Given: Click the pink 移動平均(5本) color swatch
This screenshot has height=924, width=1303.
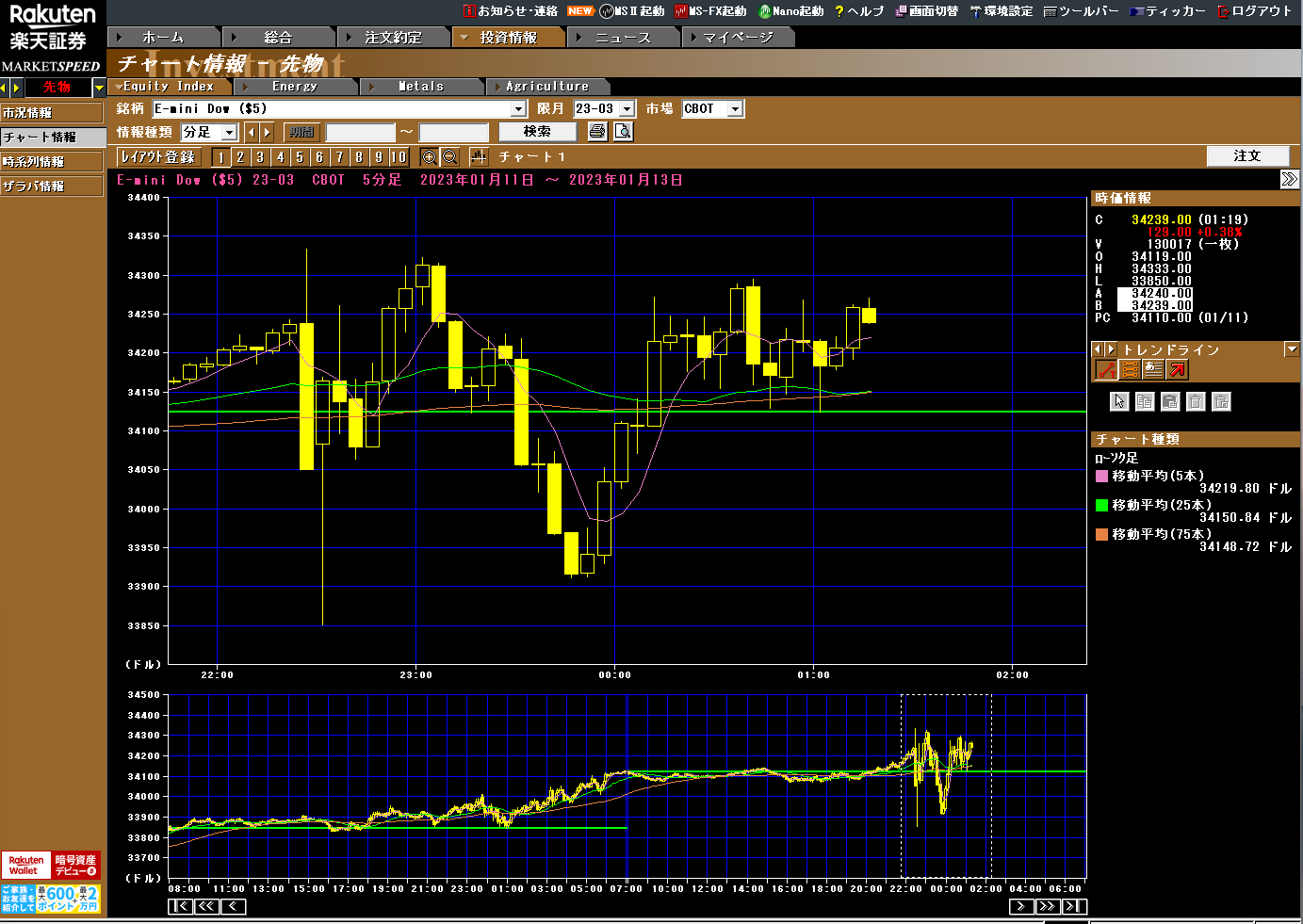Looking at the screenshot, I should (x=1101, y=477).
